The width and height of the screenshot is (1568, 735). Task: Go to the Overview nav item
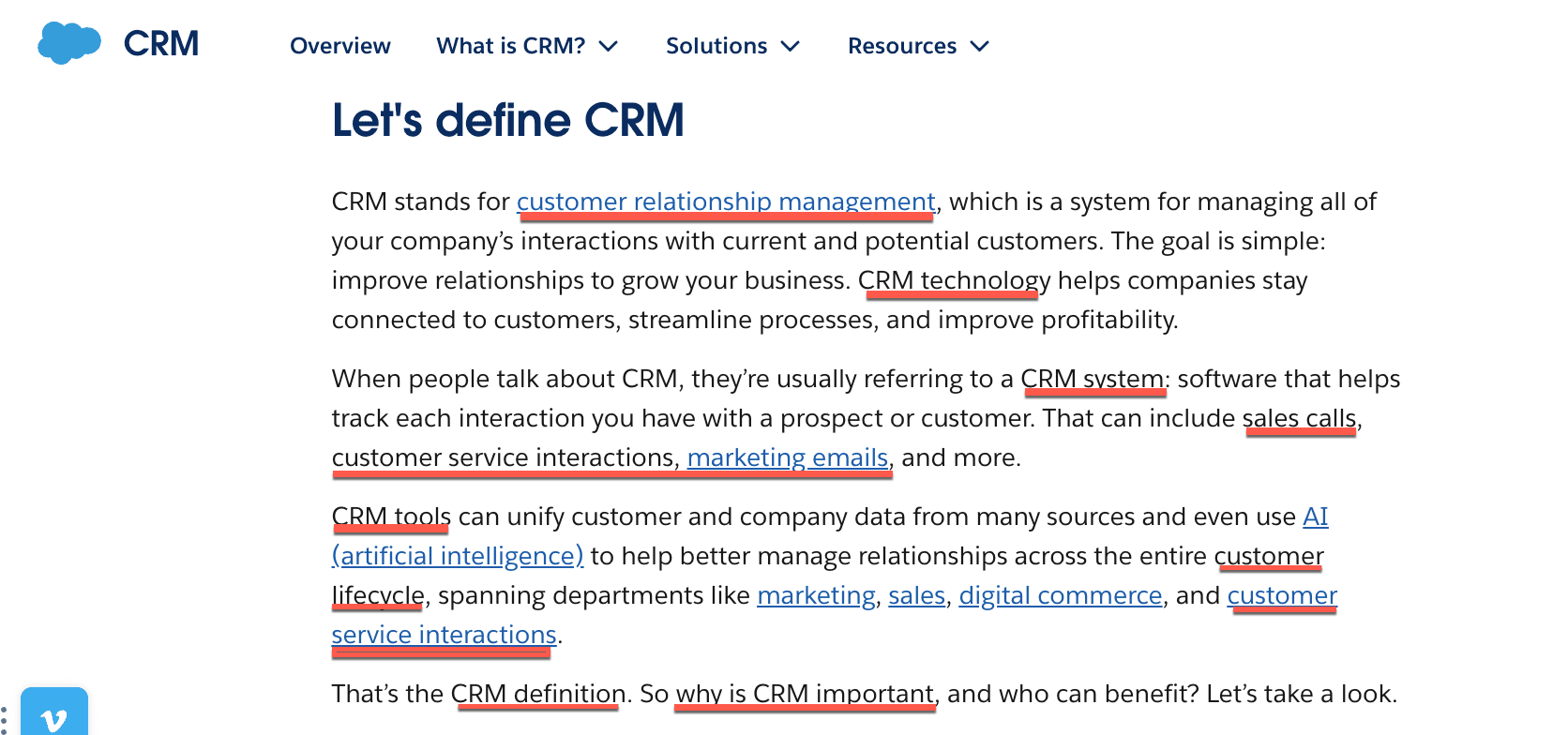point(339,46)
